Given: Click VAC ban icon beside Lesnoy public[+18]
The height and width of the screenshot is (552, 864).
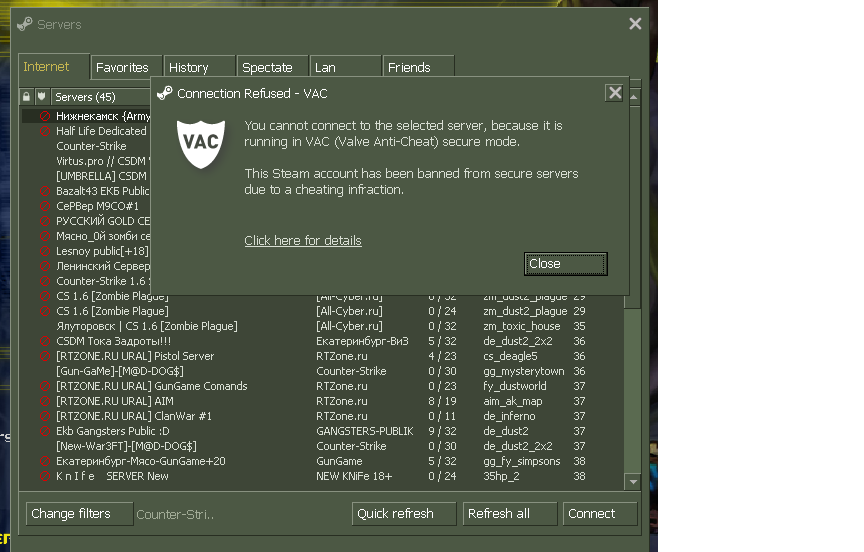Looking at the screenshot, I should tap(45, 251).
